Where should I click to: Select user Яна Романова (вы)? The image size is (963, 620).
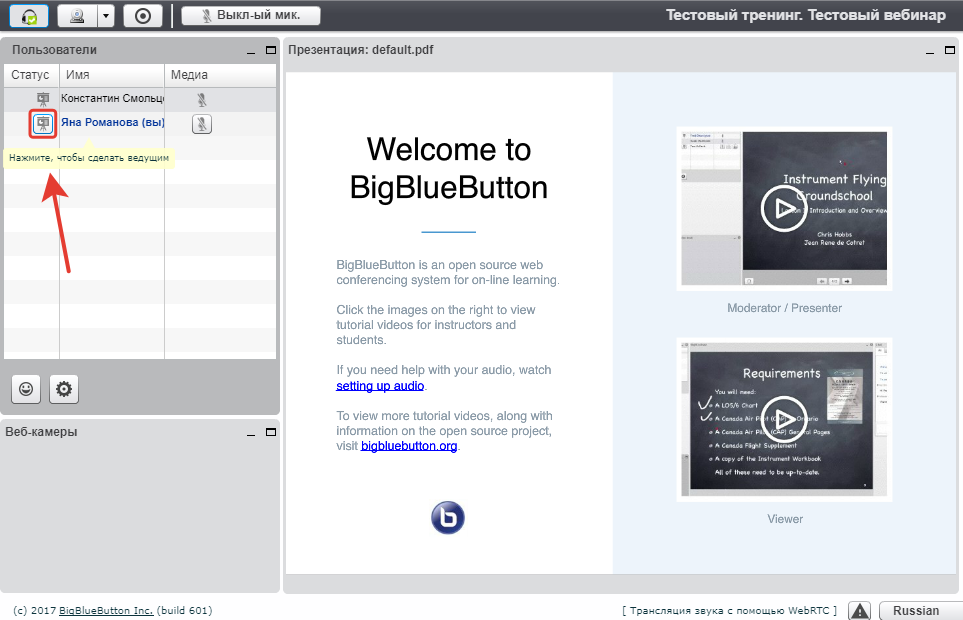tap(112, 122)
